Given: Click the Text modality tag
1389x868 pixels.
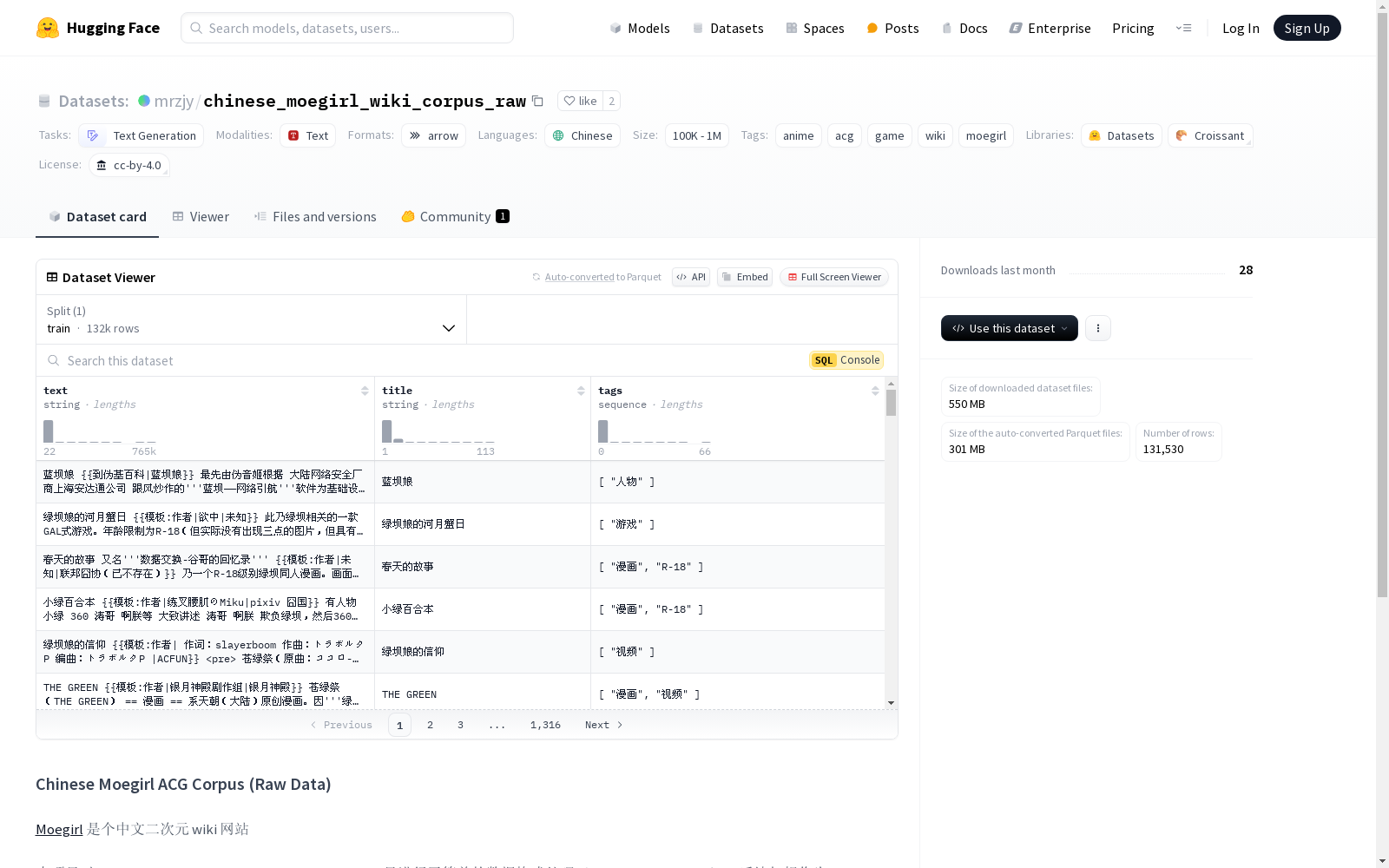Looking at the screenshot, I should tap(307, 135).
